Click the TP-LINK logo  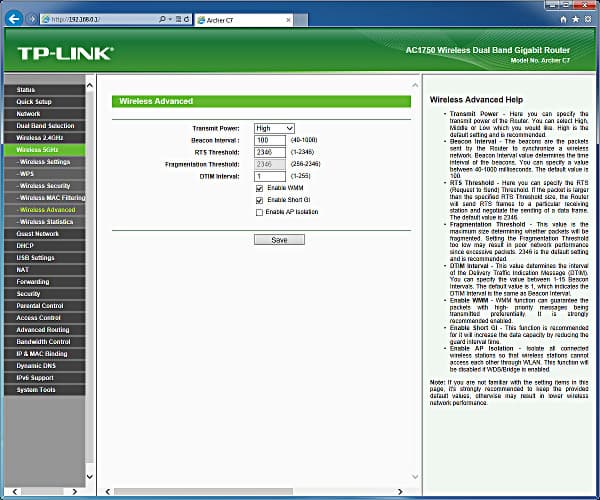point(65,54)
